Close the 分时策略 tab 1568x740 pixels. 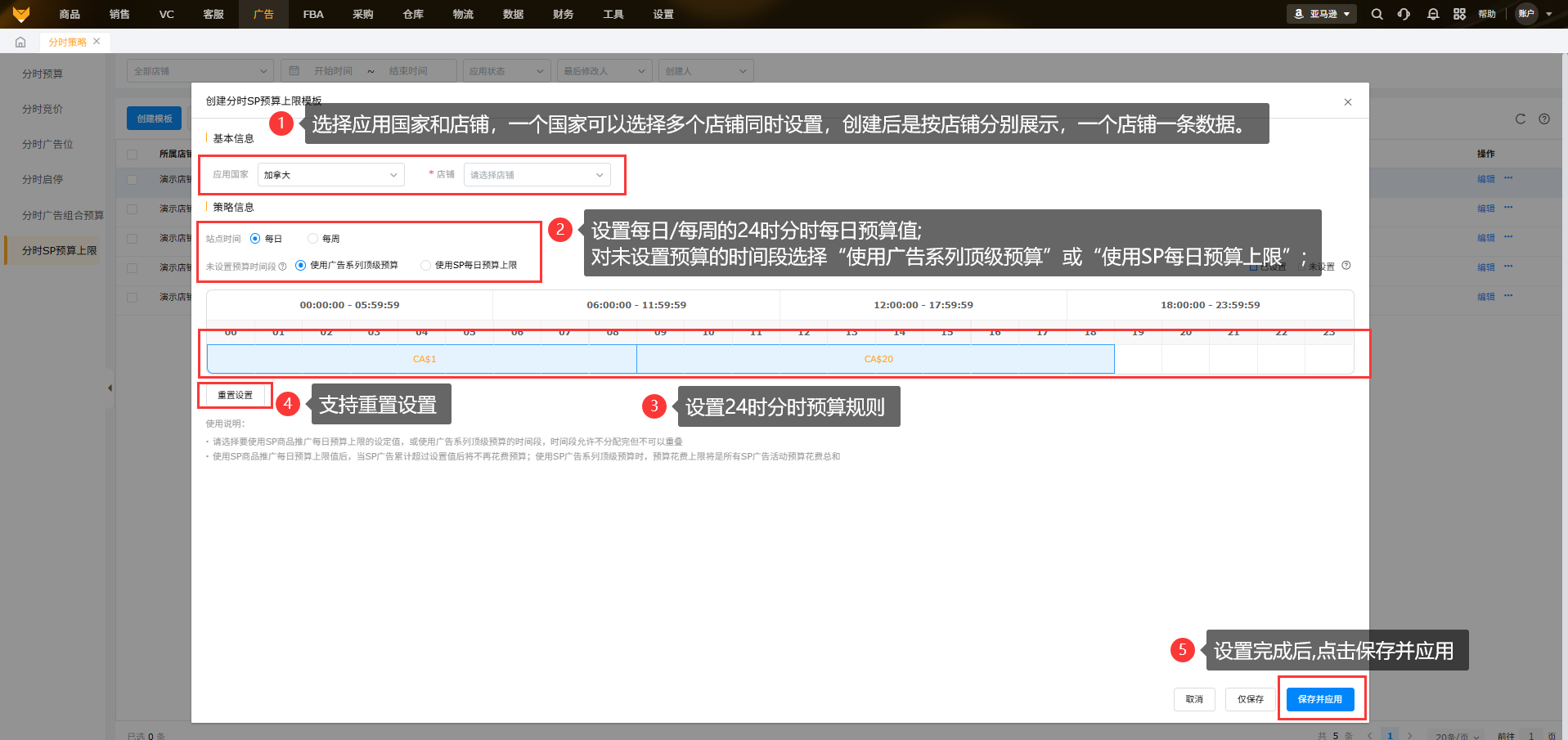pyautogui.click(x=97, y=42)
